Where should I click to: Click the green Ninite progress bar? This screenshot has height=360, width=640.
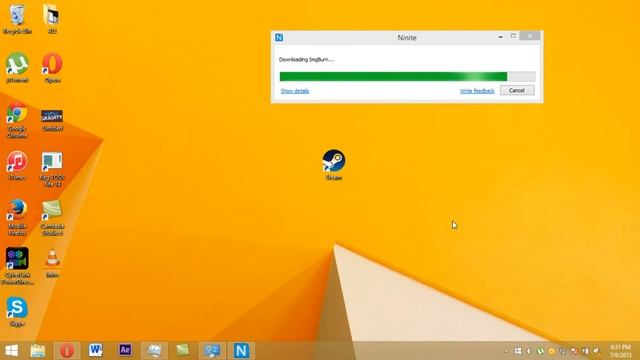coord(407,76)
